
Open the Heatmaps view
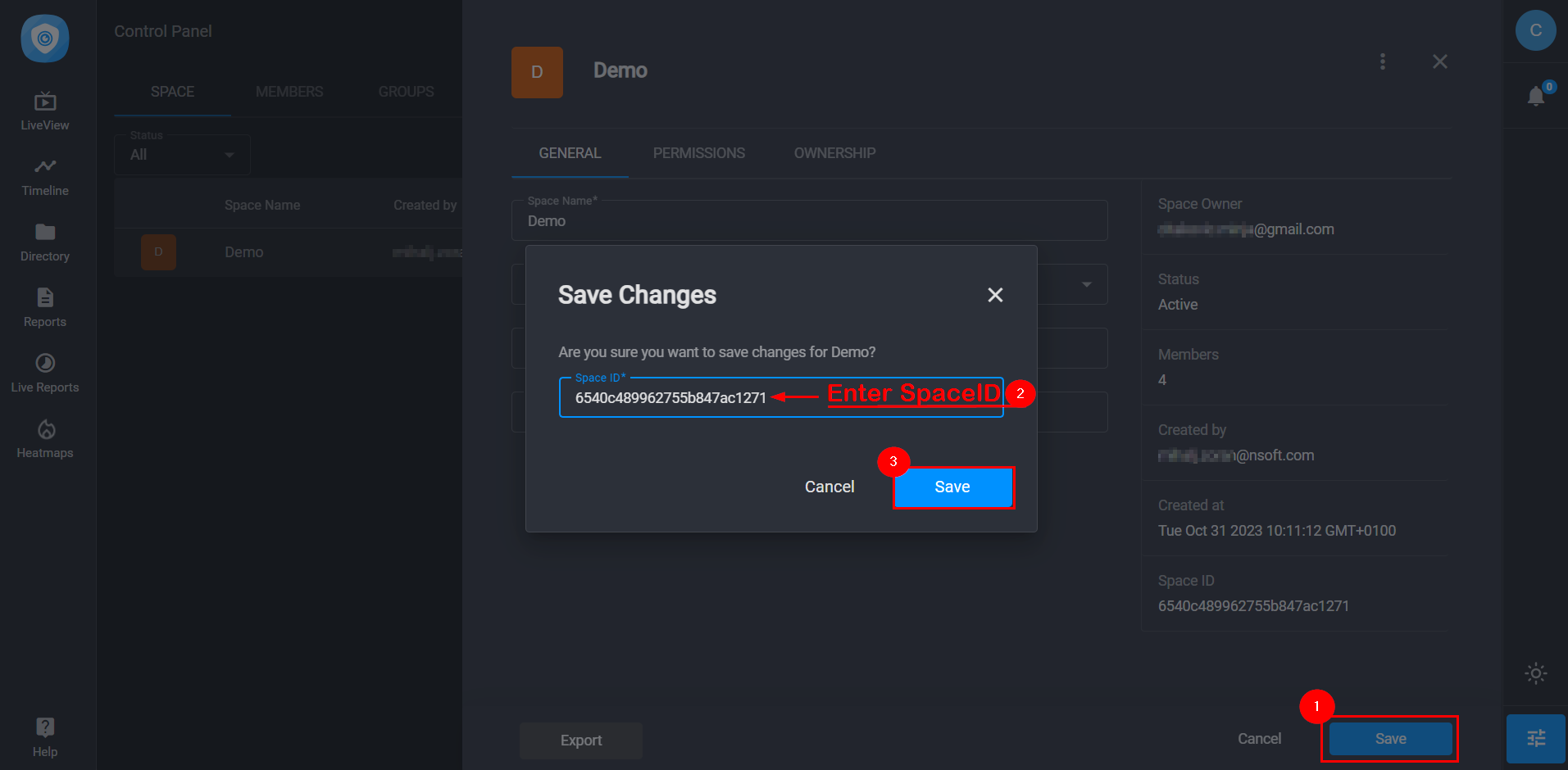(x=44, y=436)
